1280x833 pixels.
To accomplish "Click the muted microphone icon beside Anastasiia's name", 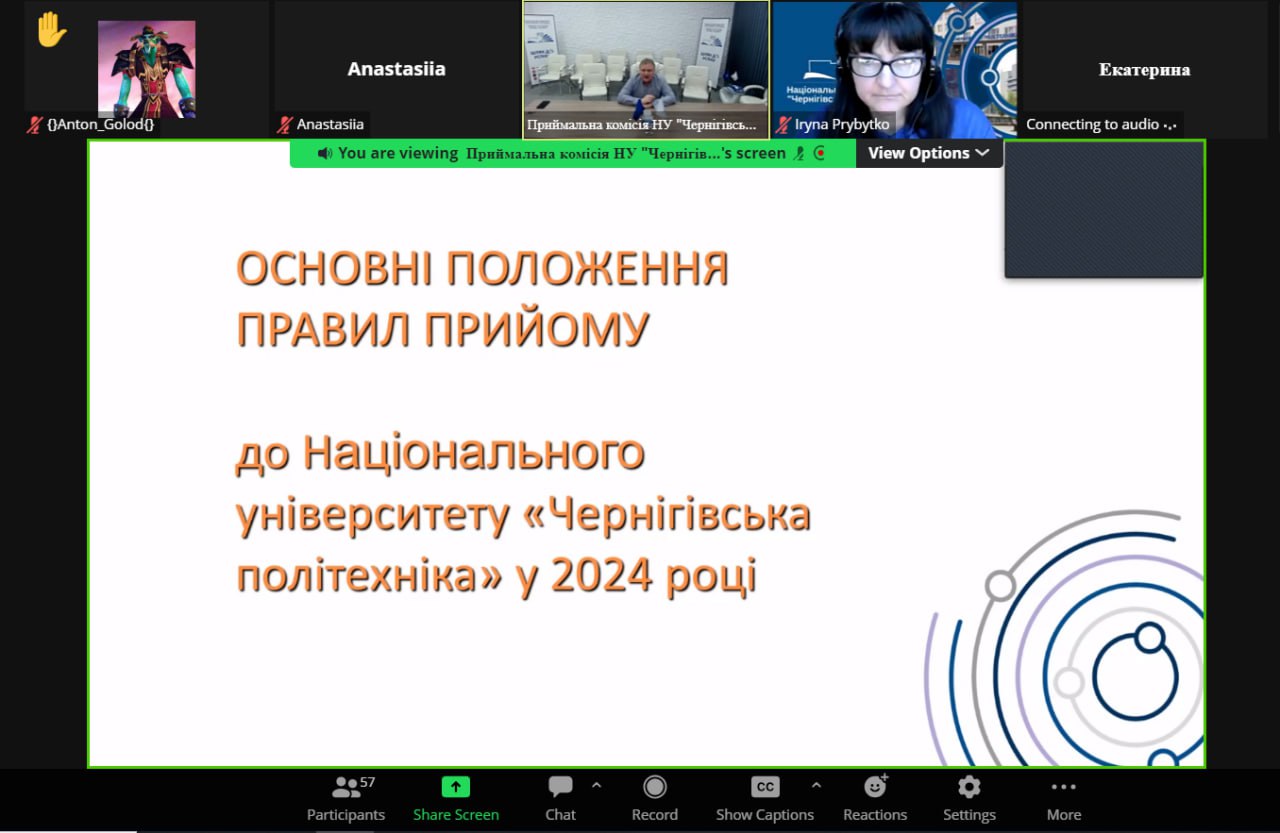I will (x=285, y=125).
